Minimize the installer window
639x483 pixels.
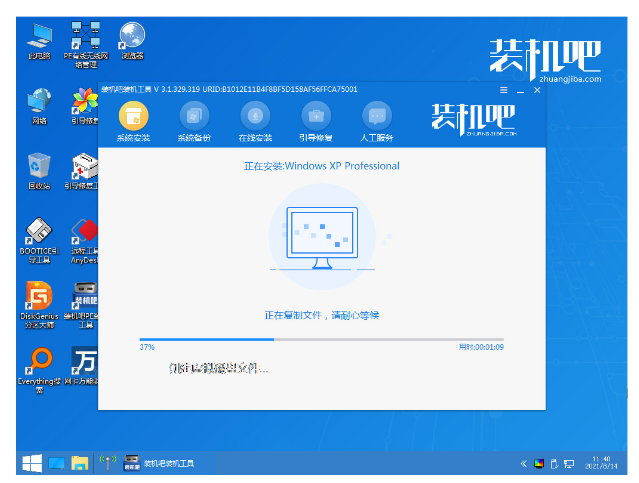520,90
